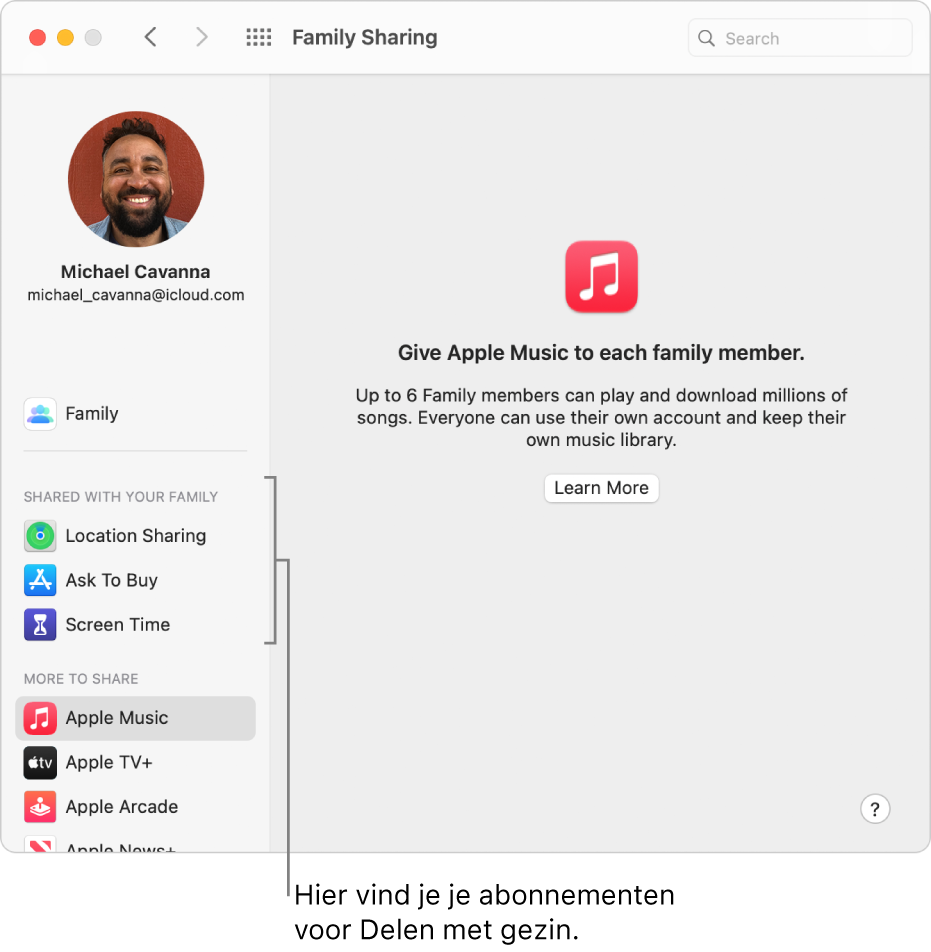Viewport: 931px width, 952px height.
Task: Click the Apple Arcade joystick icon
Action: 40,807
